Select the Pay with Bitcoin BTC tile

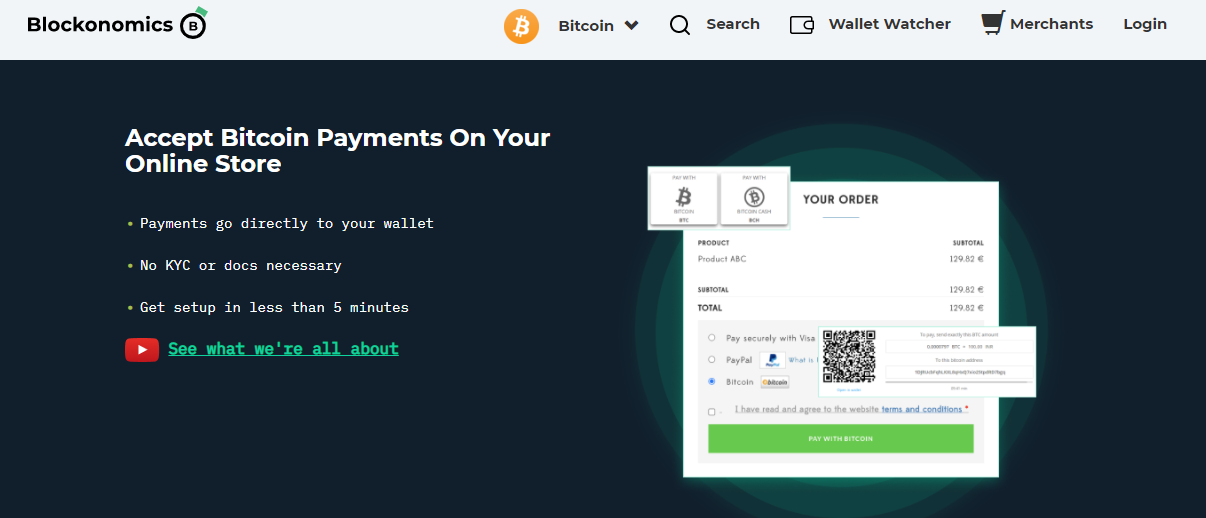[684, 198]
